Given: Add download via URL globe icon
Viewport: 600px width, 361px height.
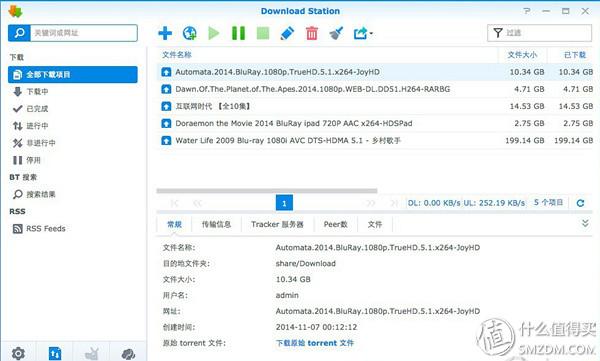Looking at the screenshot, I should tap(189, 33).
